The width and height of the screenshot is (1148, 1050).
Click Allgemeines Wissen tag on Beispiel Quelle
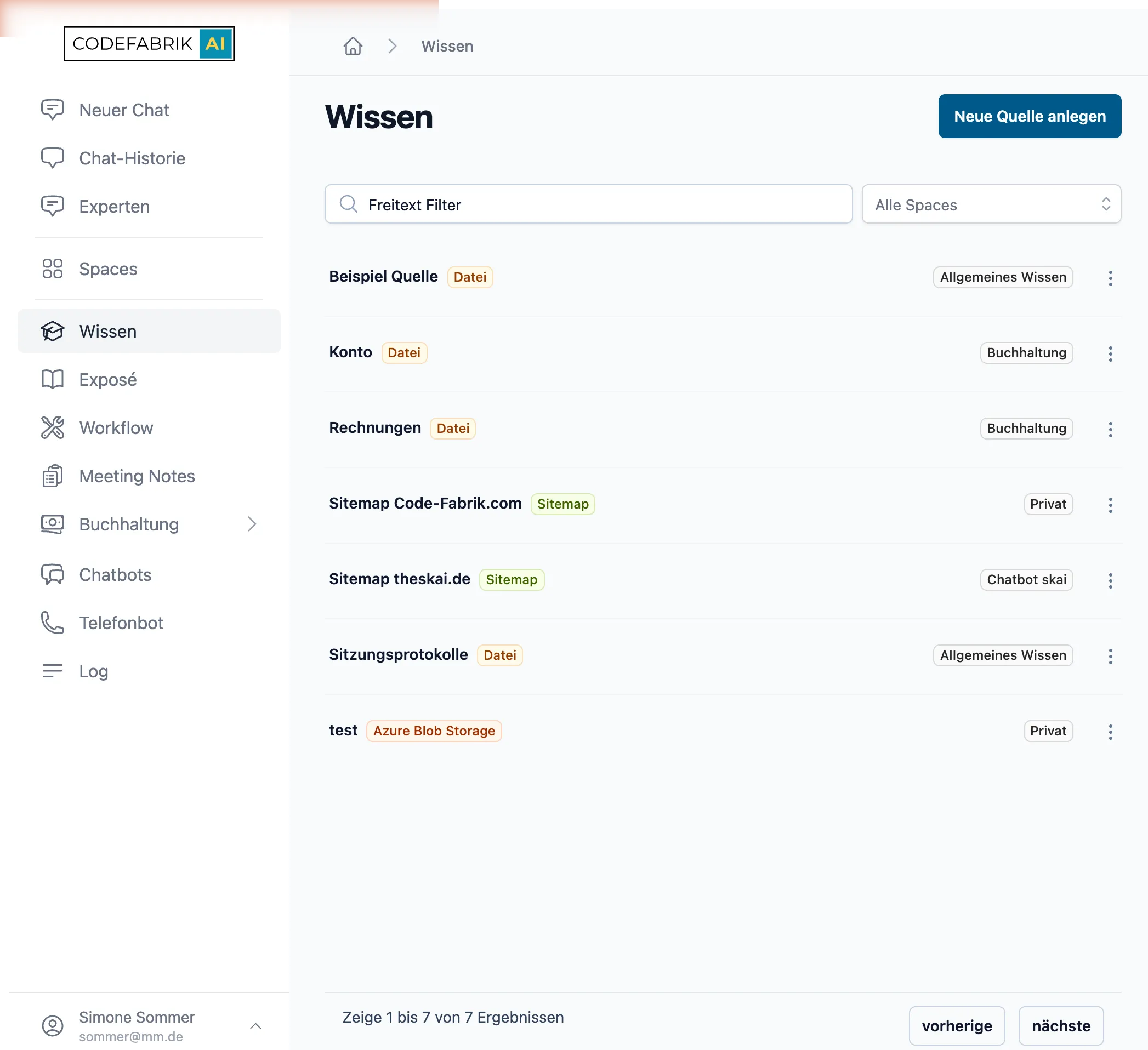(1003, 277)
